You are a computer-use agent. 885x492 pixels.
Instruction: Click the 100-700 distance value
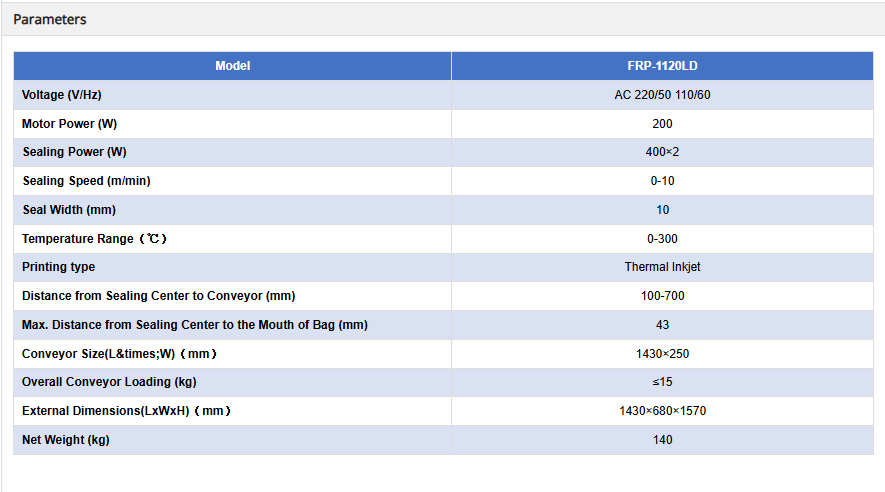point(662,296)
